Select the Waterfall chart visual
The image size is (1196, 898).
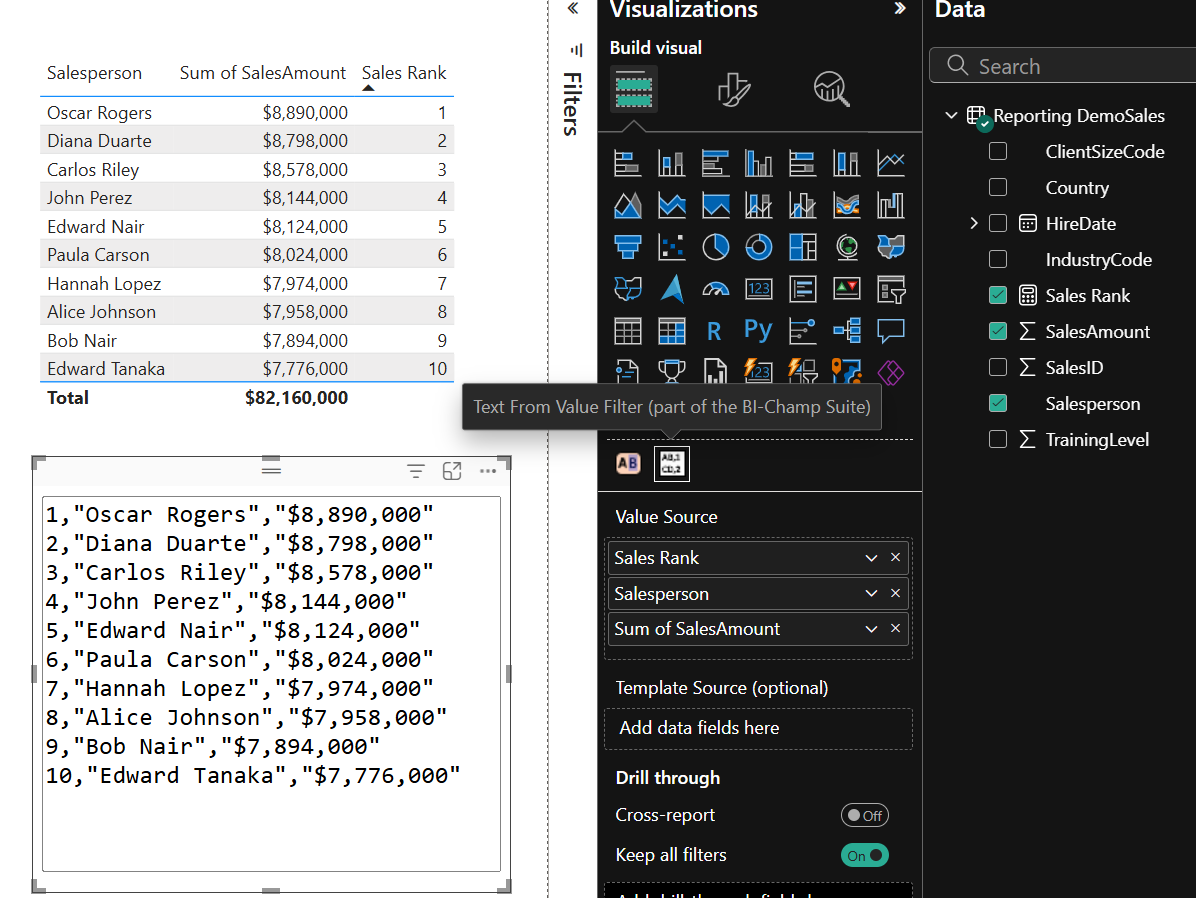click(x=891, y=205)
